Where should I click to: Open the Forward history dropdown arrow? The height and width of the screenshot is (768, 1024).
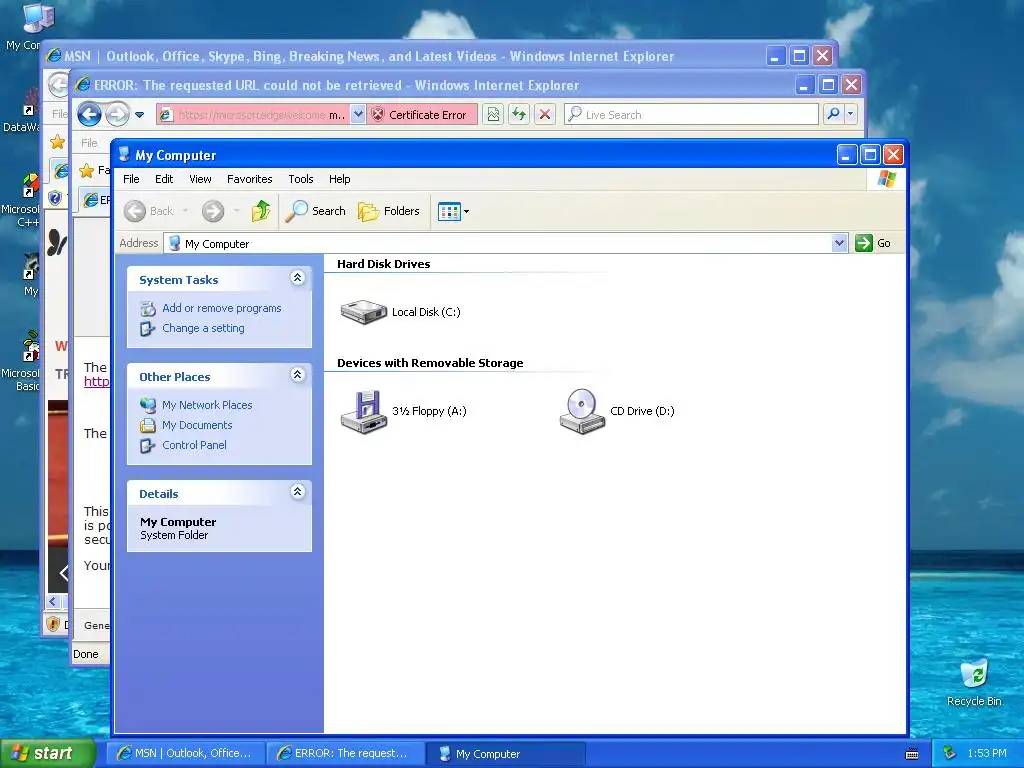(x=236, y=211)
